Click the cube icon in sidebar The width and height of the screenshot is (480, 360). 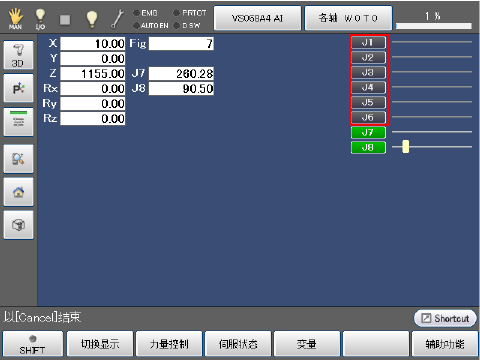pos(18,225)
